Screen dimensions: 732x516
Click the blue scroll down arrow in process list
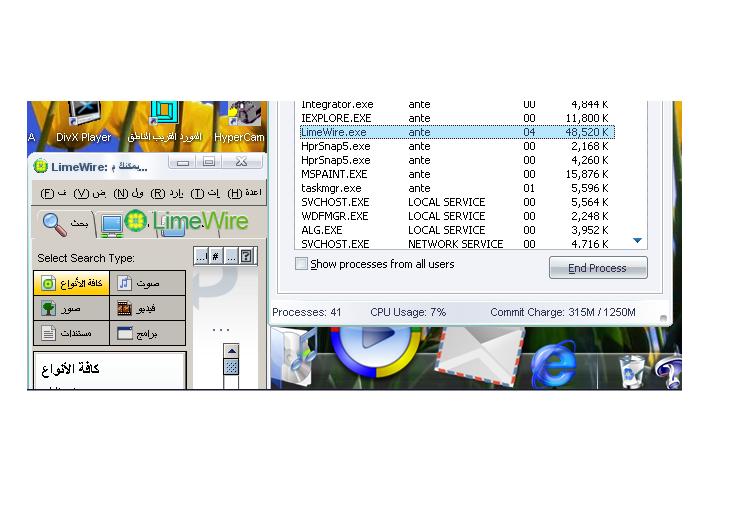637,240
